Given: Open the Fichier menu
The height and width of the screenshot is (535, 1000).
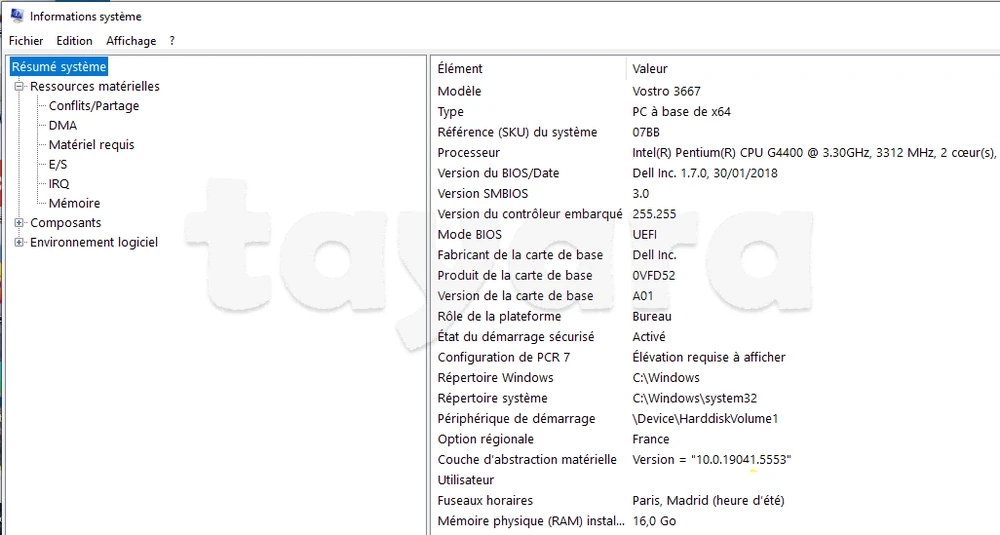Looking at the screenshot, I should (26, 41).
